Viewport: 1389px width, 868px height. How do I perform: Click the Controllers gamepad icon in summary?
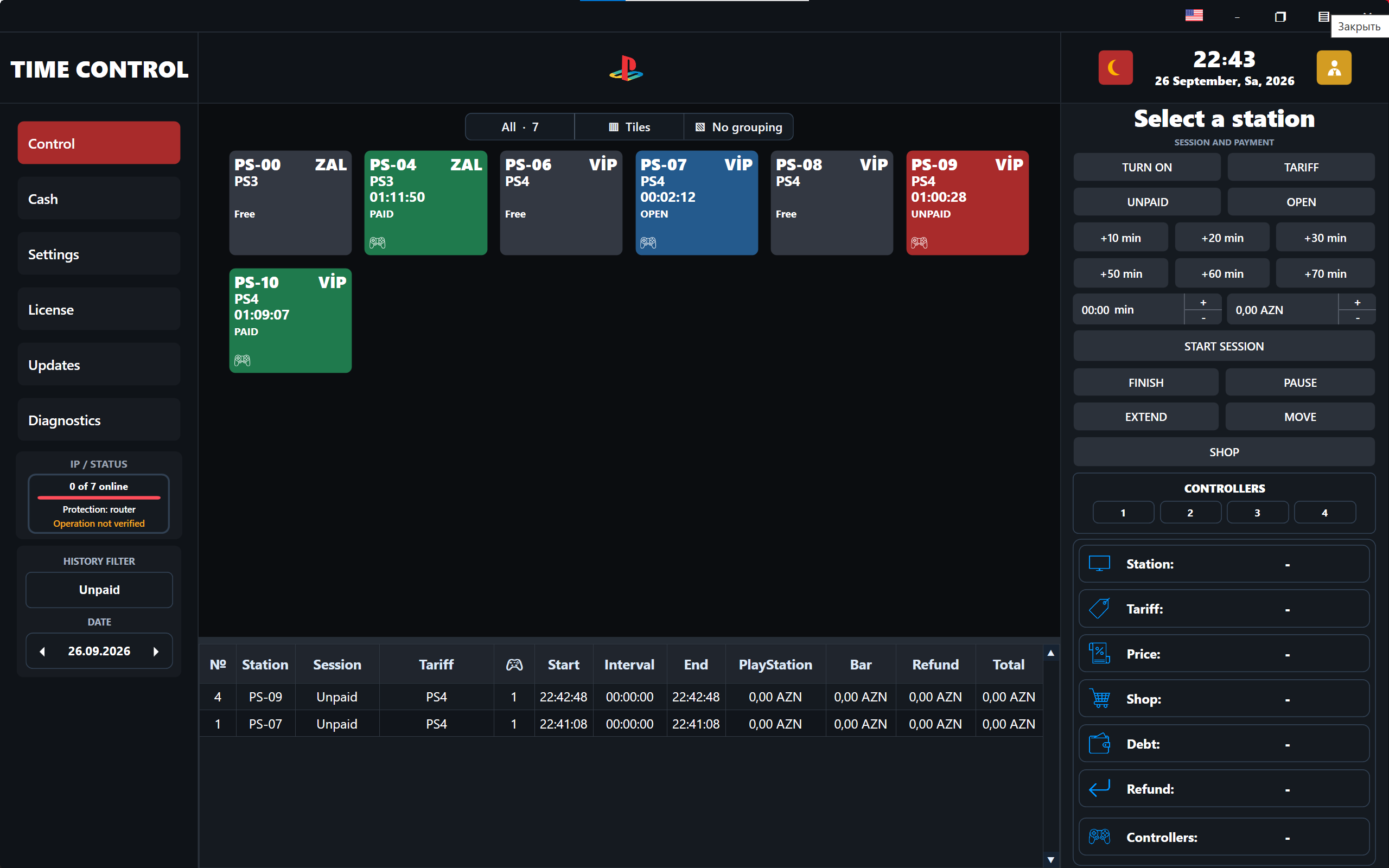(1099, 837)
